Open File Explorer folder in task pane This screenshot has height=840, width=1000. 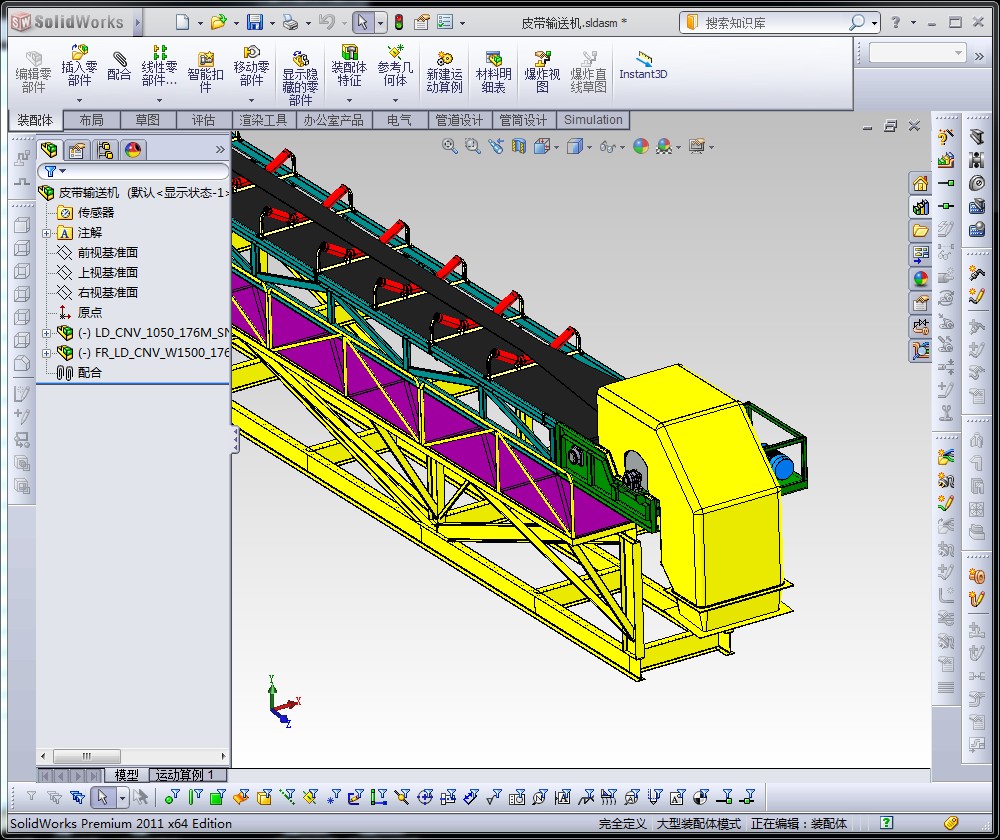920,231
